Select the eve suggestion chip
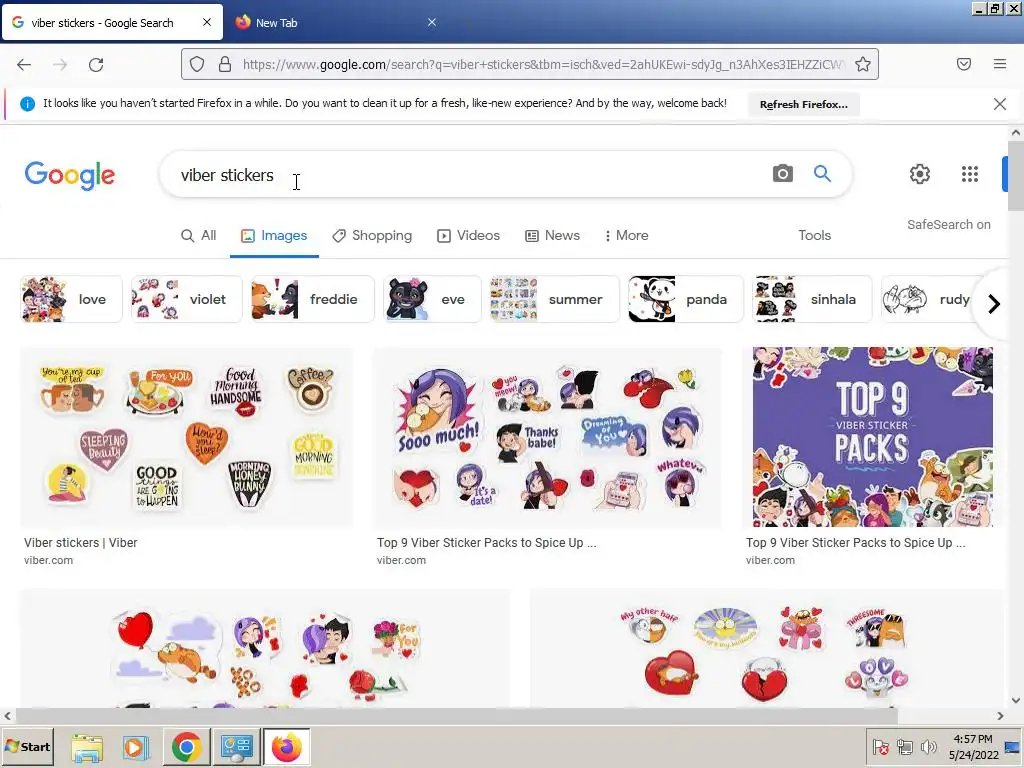The height and width of the screenshot is (768, 1024). pyautogui.click(x=432, y=299)
